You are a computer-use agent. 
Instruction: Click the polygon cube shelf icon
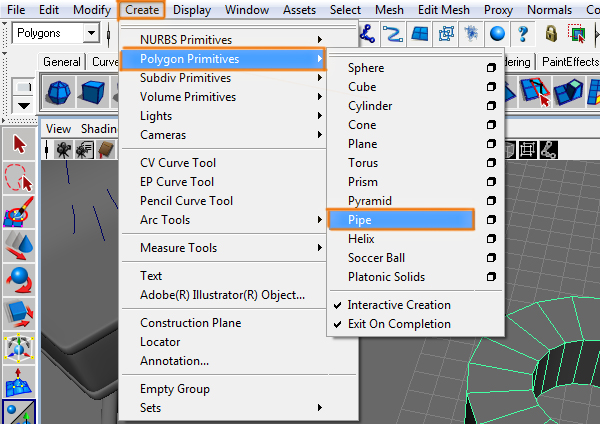(93, 94)
